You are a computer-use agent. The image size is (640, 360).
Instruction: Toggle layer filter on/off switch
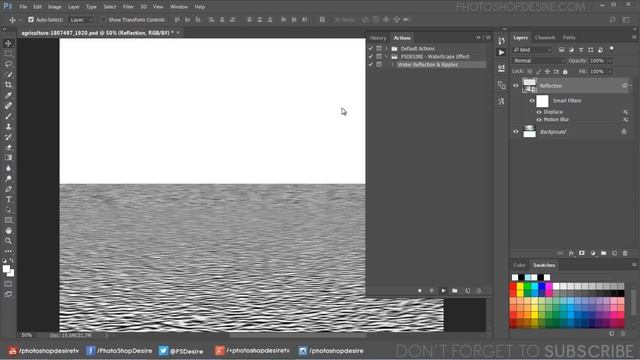pyautogui.click(x=611, y=49)
